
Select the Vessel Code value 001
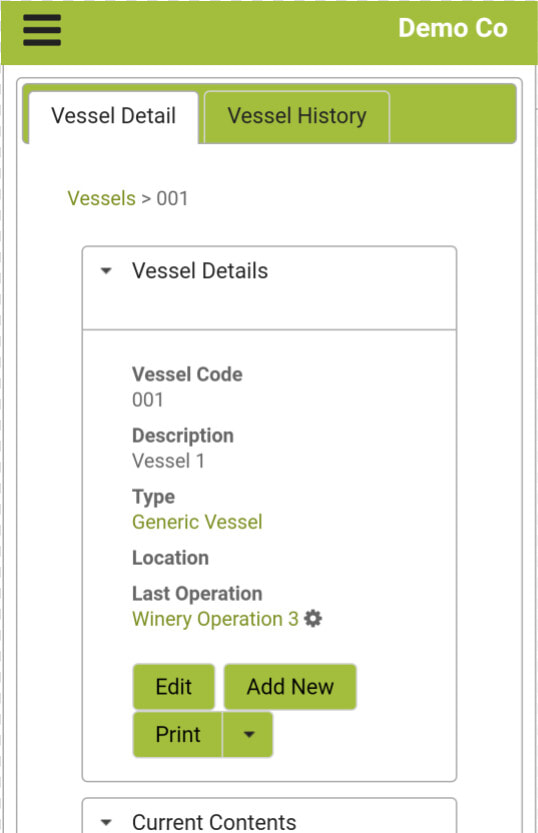(x=148, y=400)
